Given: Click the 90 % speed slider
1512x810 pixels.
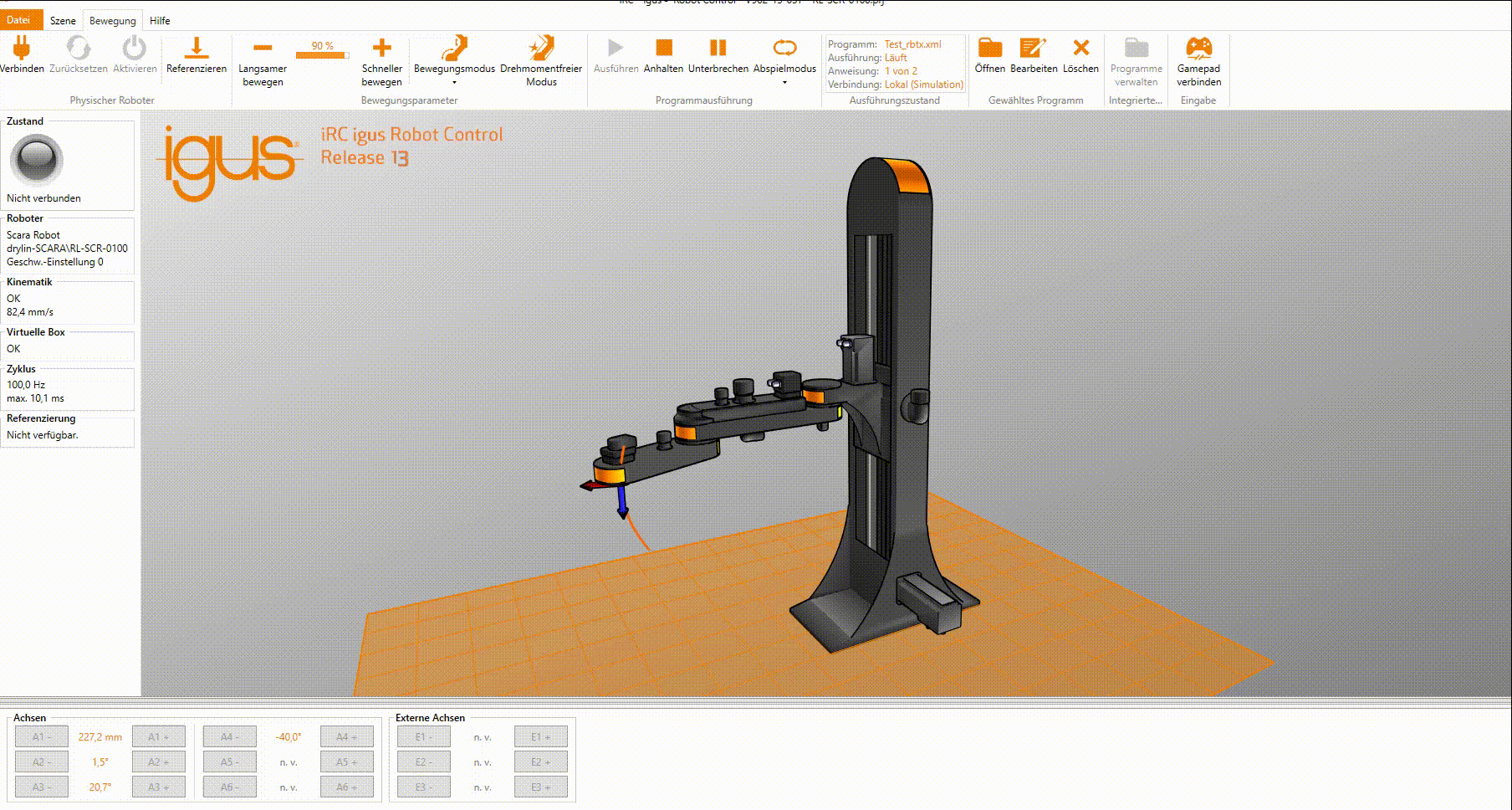Looking at the screenshot, I should click(322, 55).
